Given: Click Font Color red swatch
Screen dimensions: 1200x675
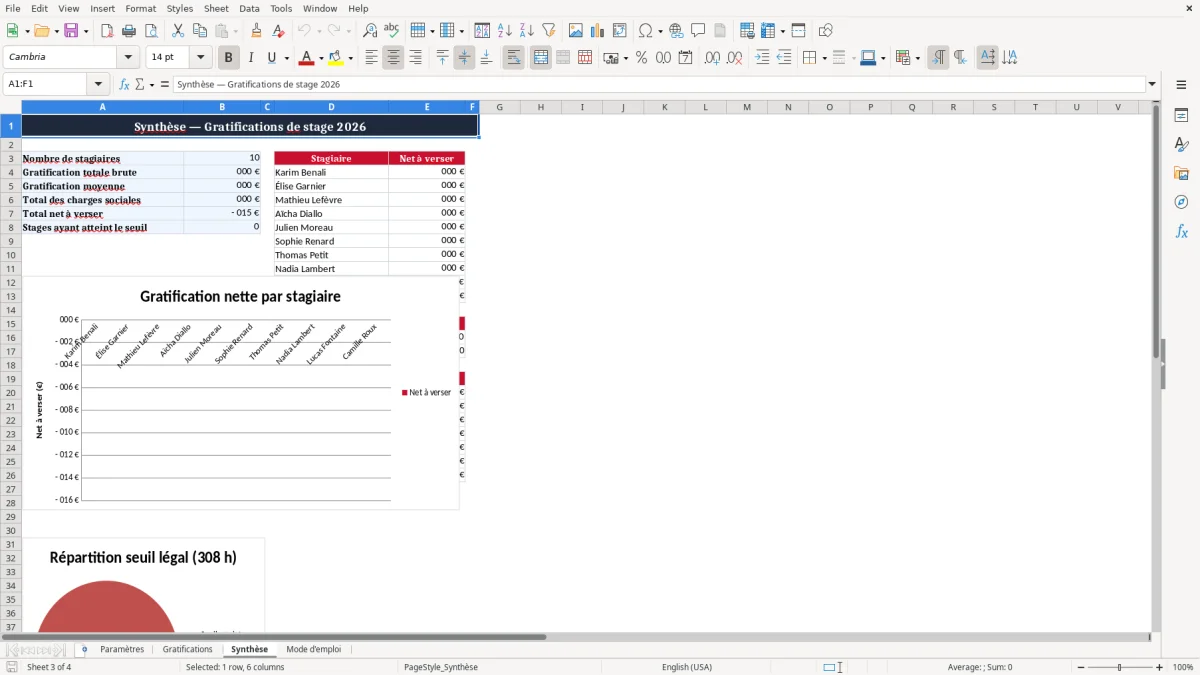Looking at the screenshot, I should pyautogui.click(x=306, y=58).
